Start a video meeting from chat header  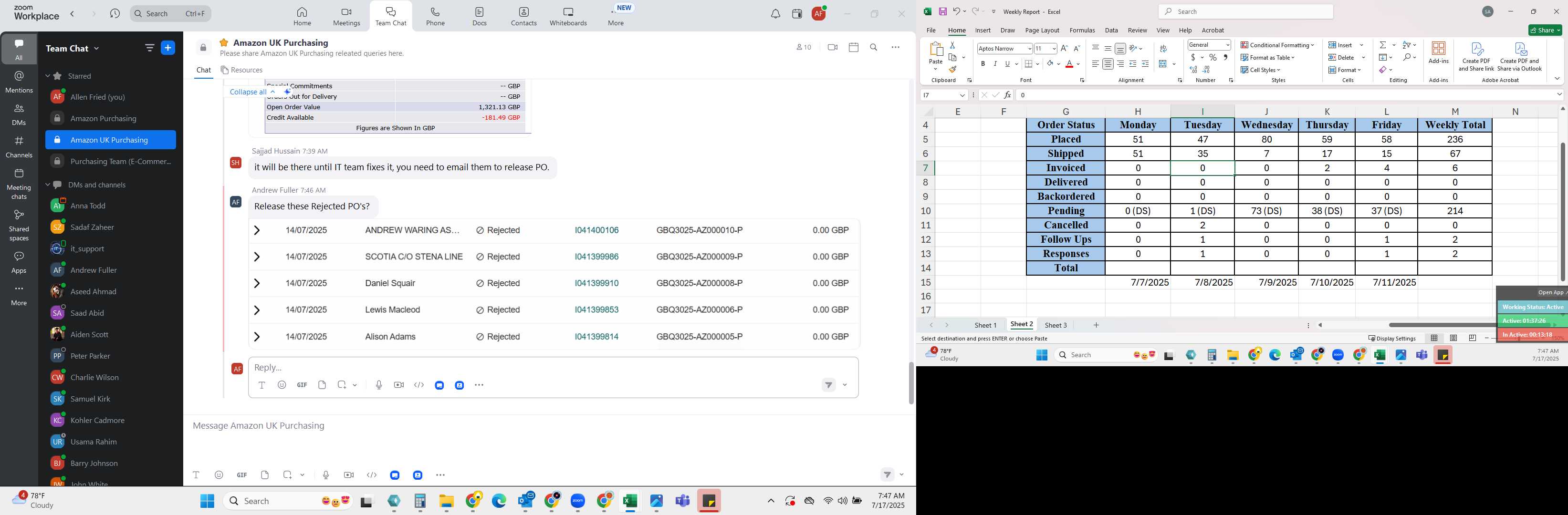(833, 47)
